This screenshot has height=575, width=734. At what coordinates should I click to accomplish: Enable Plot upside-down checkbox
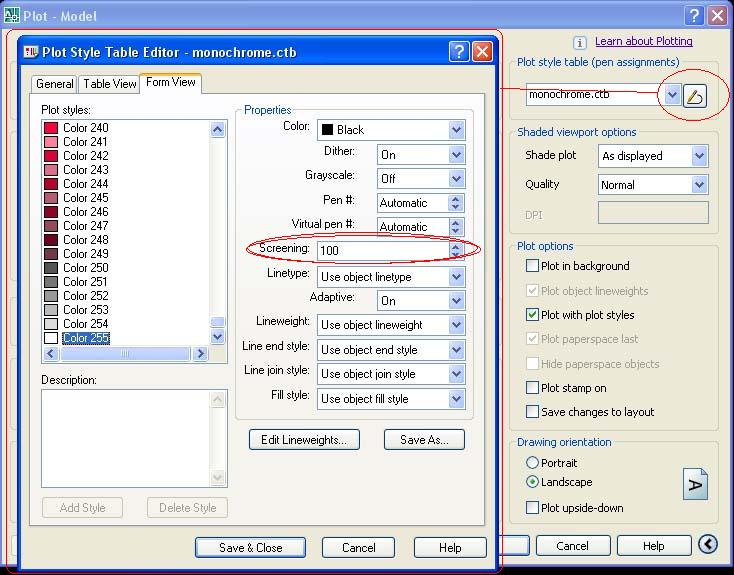tap(532, 508)
